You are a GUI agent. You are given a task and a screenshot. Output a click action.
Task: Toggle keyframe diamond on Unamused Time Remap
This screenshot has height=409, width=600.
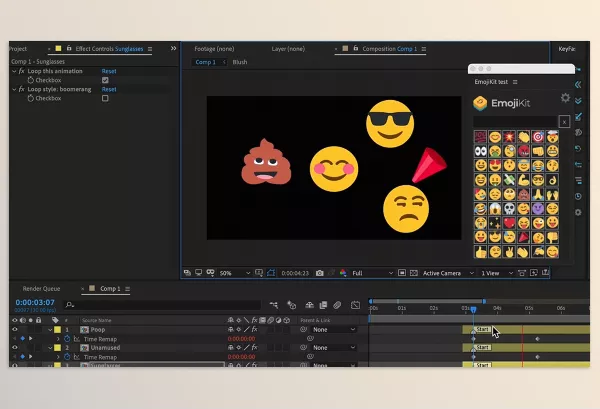pos(23,357)
